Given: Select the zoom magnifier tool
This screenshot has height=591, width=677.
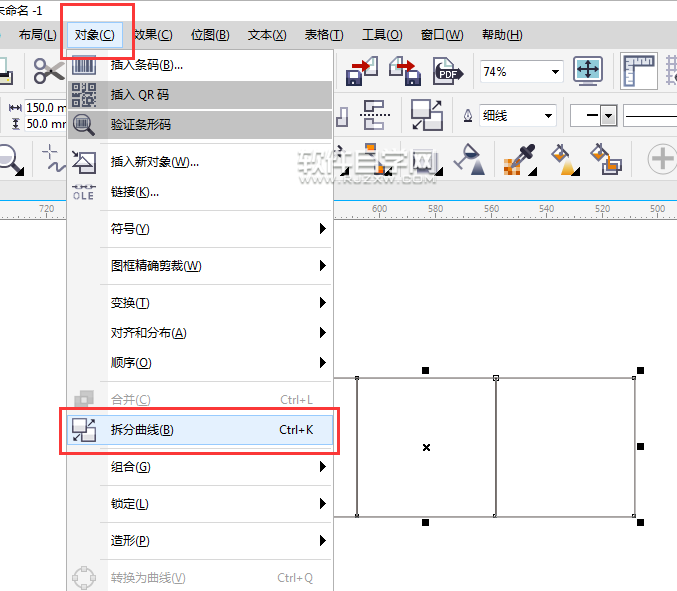Looking at the screenshot, I should [11, 160].
